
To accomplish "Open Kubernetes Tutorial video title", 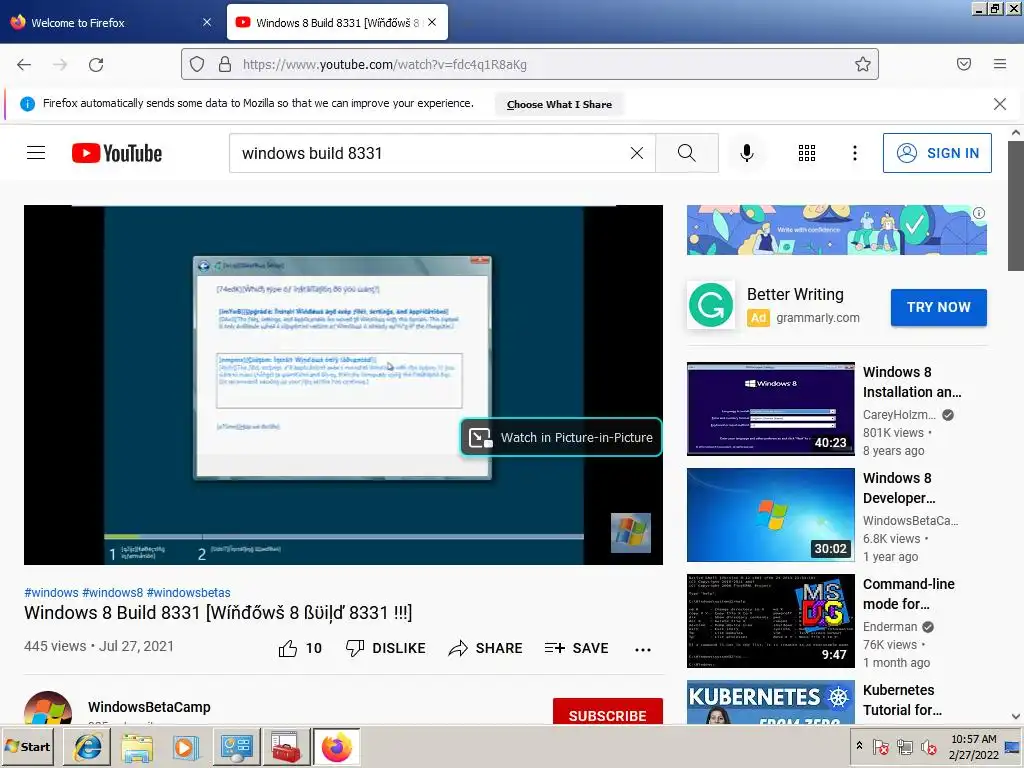I will (902, 700).
